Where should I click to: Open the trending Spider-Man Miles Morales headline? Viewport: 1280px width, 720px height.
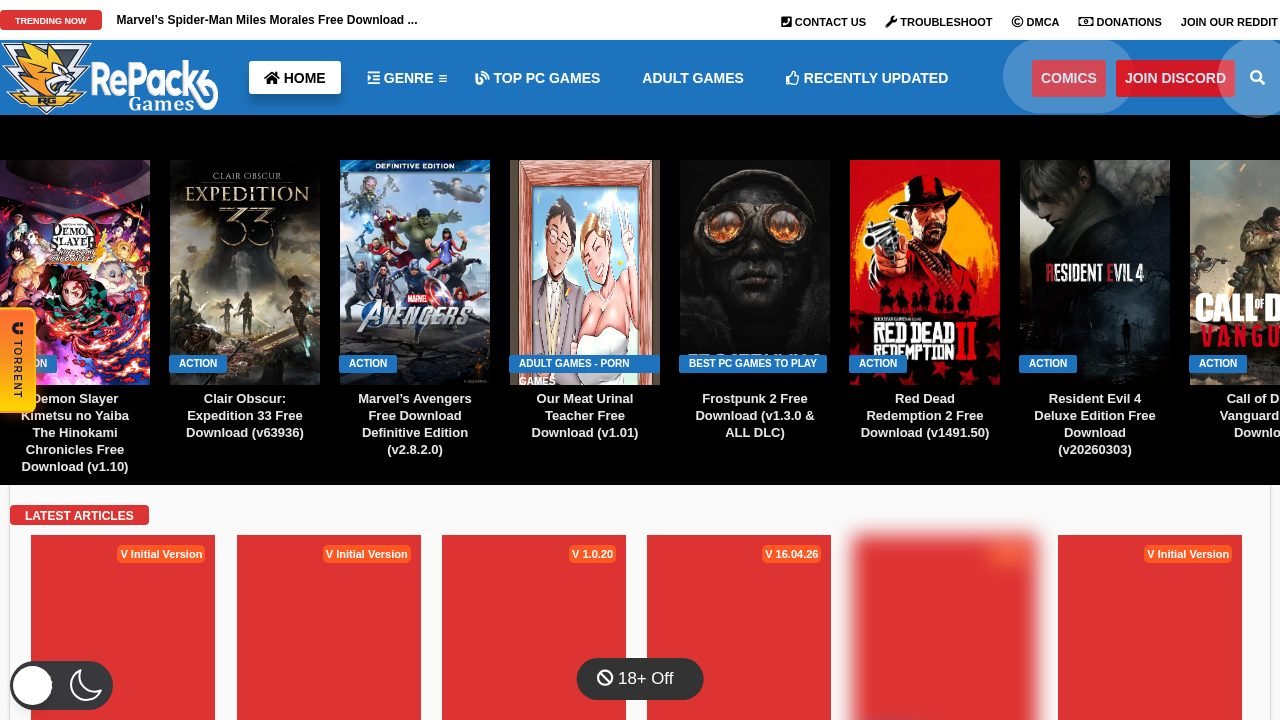coord(267,20)
